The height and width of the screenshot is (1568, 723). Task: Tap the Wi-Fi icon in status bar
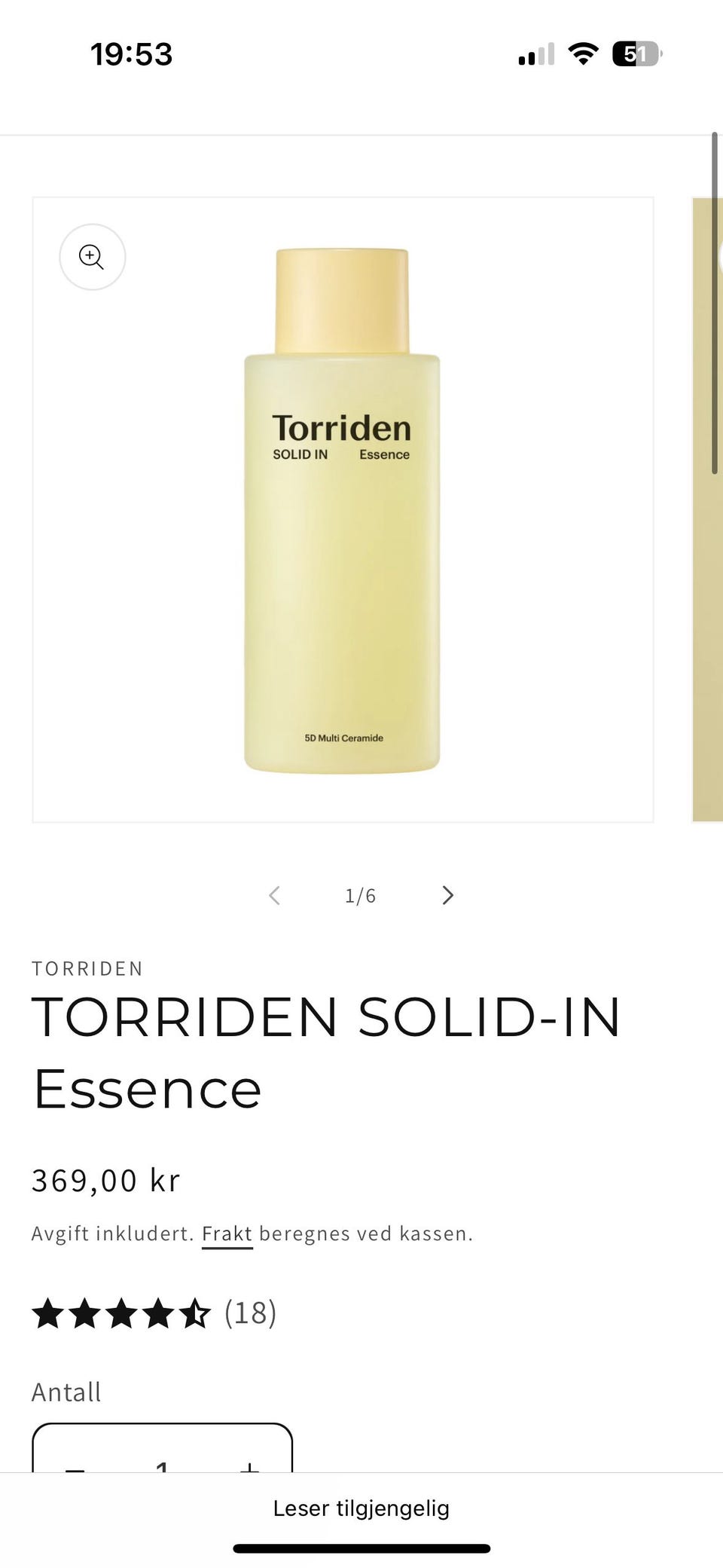tap(583, 54)
